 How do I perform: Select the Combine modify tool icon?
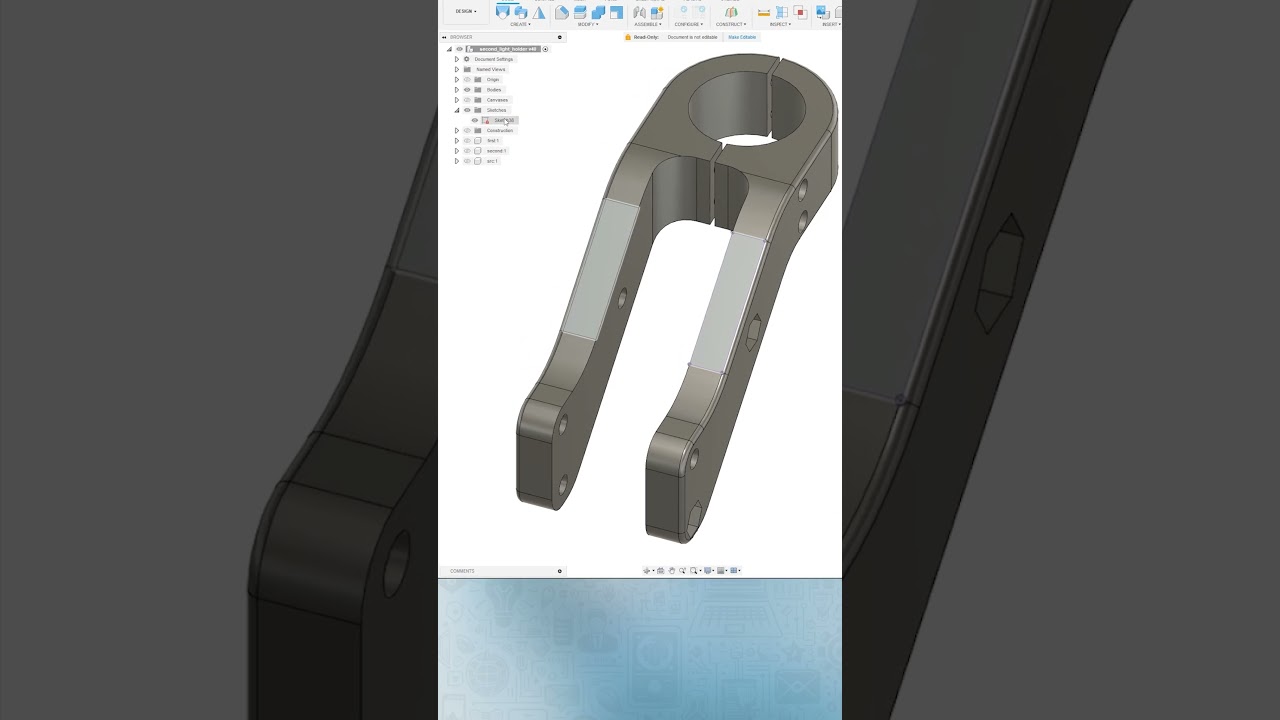[x=598, y=12]
